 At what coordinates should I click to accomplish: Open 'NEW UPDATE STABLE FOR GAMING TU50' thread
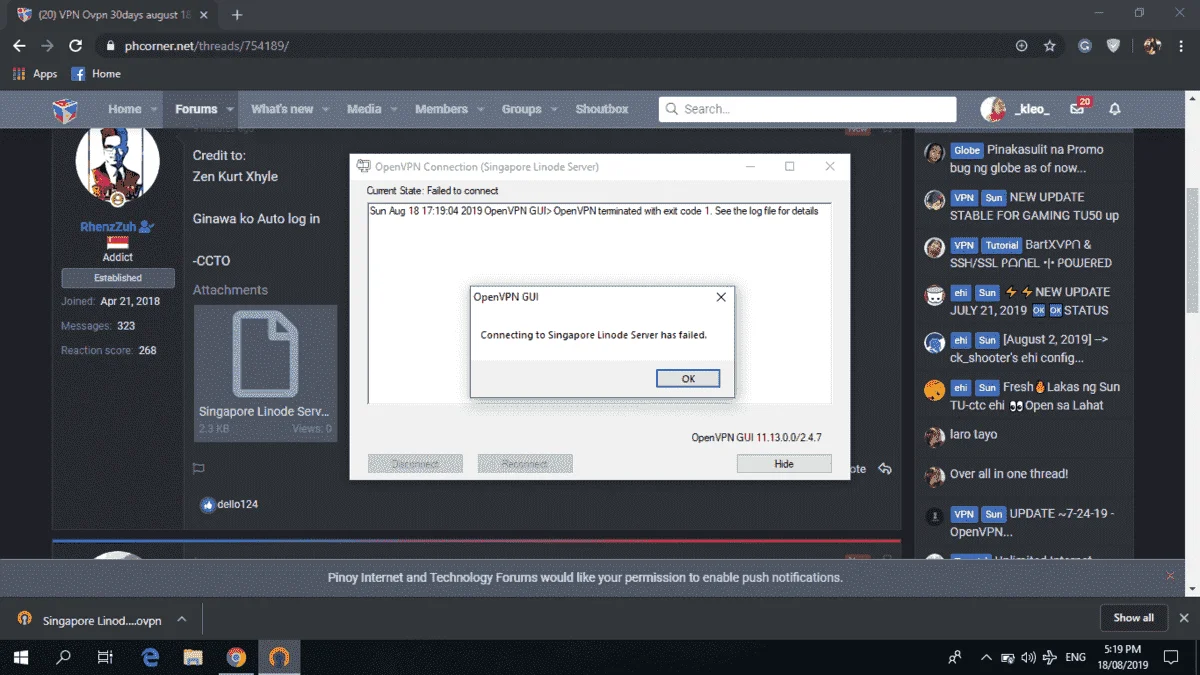tap(1034, 206)
